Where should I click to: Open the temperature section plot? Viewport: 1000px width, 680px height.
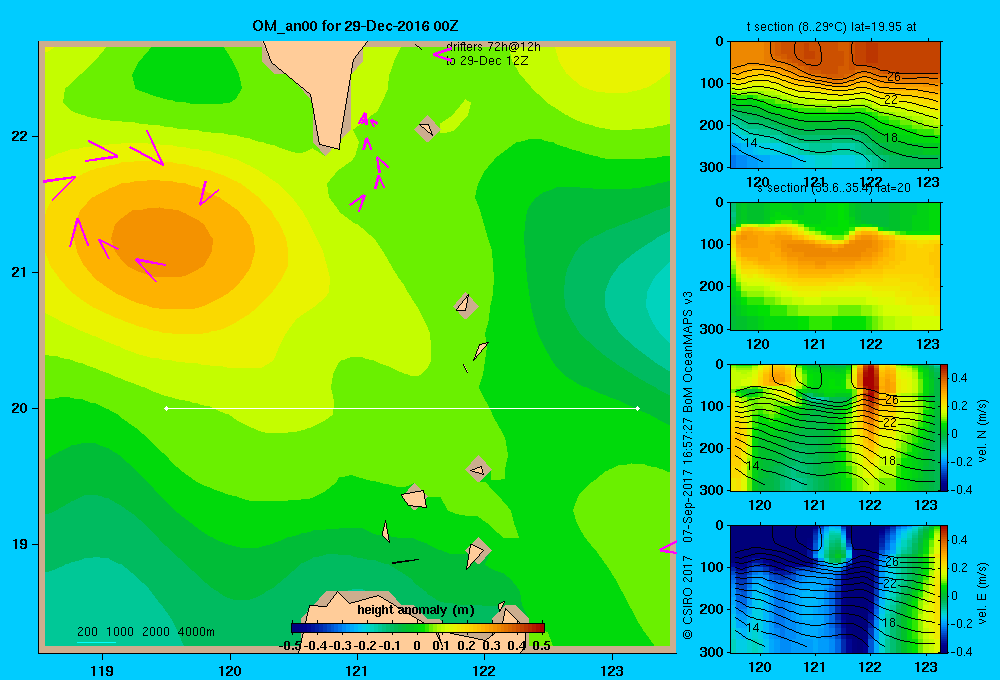click(x=835, y=105)
